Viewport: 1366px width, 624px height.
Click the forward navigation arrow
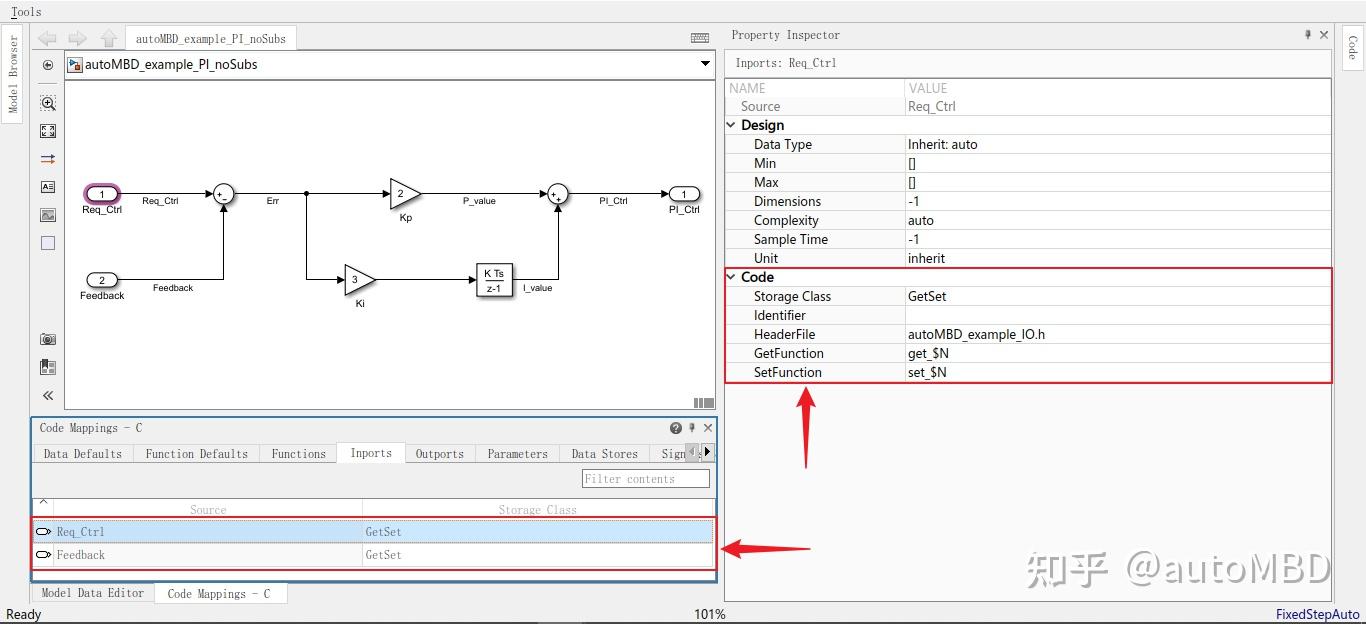click(77, 38)
